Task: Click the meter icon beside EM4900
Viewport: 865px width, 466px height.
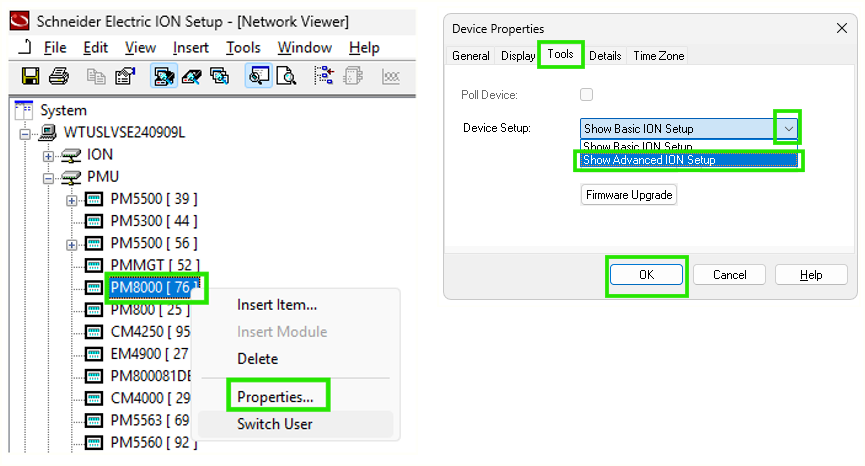Action: pyautogui.click(x=94, y=354)
